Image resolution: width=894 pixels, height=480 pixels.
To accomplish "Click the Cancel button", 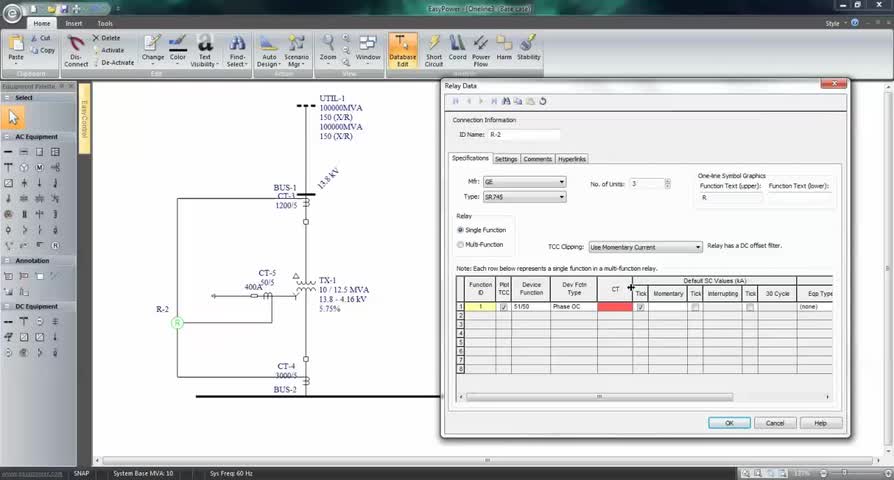I will 775,423.
